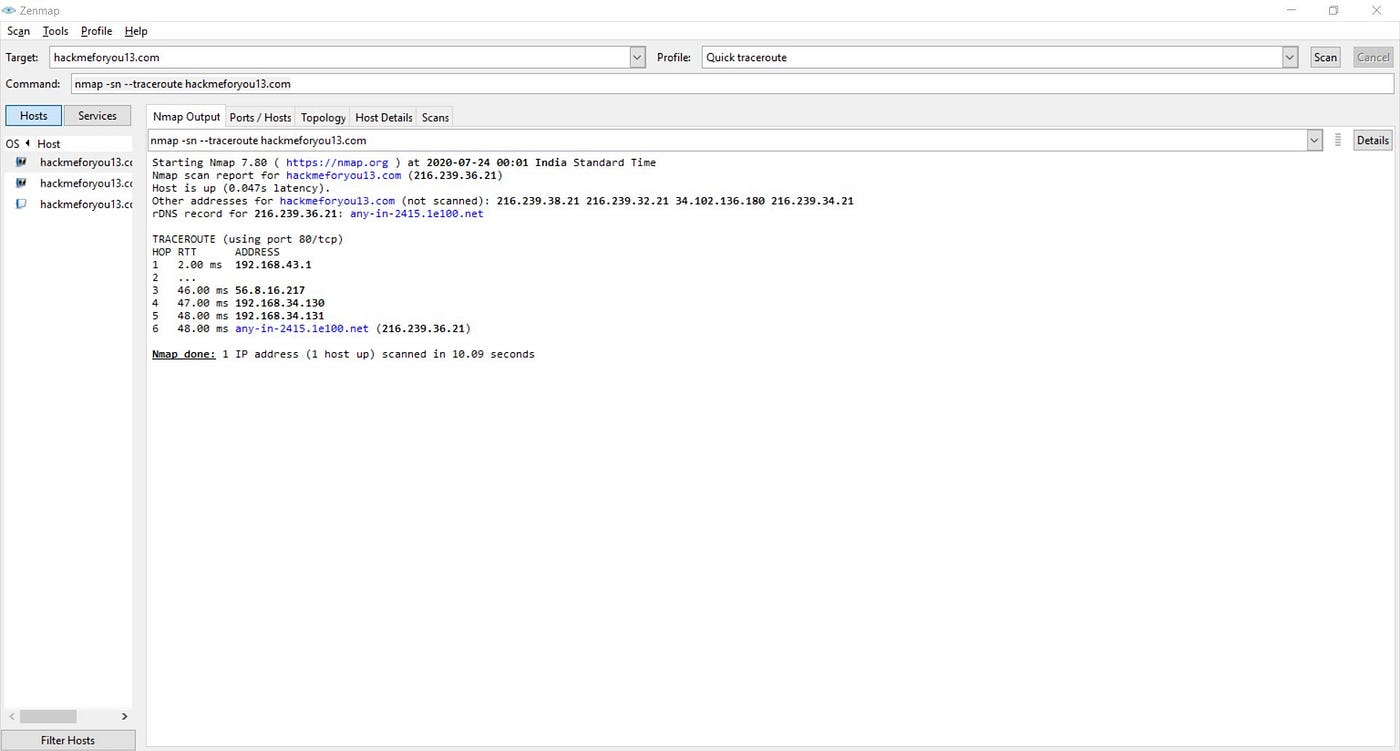The image size is (1400, 751).
Task: Click the HOP RTT ADDRESS header line
Action: point(216,252)
